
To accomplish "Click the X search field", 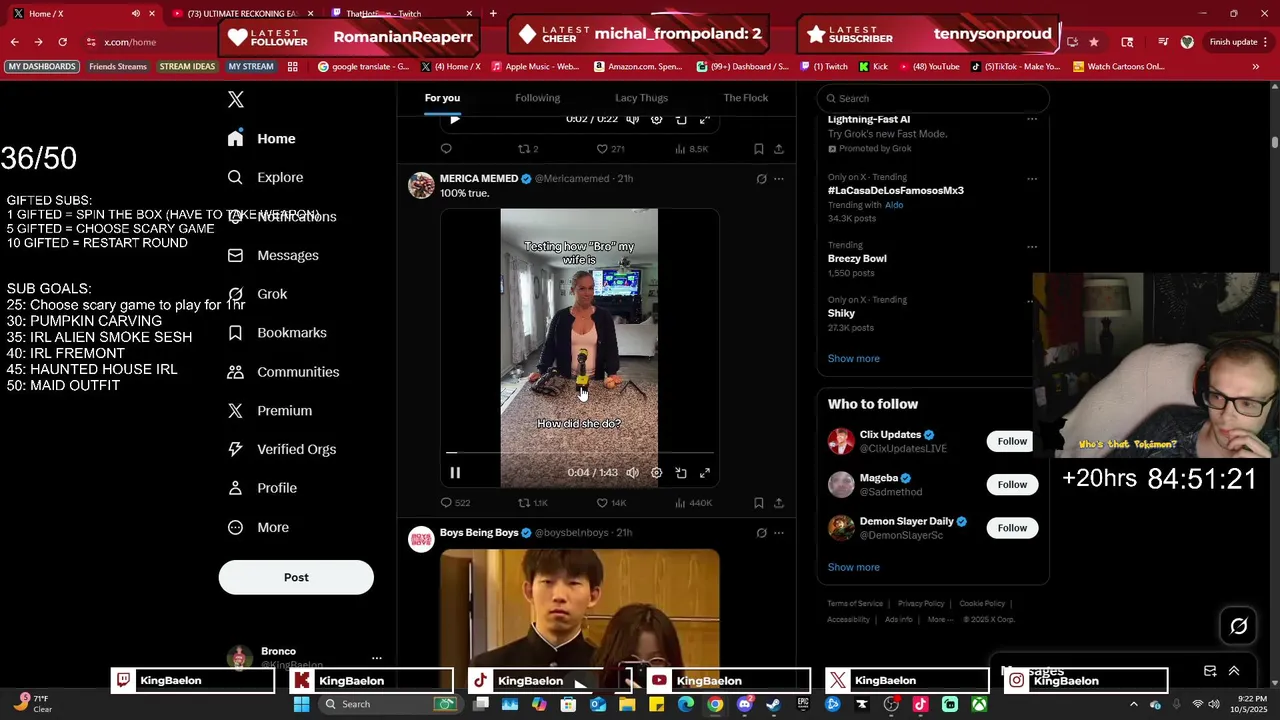I will (x=932, y=98).
